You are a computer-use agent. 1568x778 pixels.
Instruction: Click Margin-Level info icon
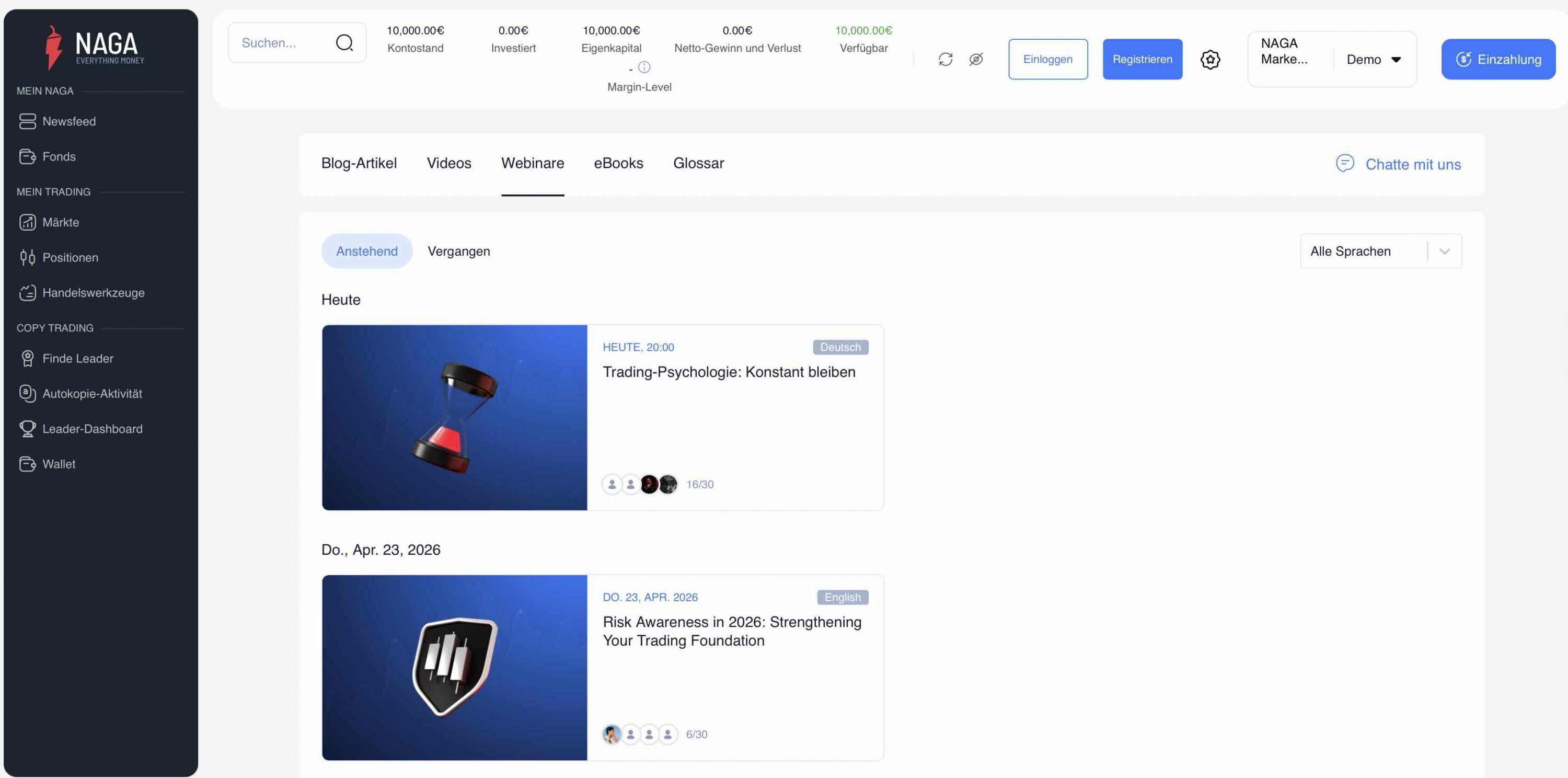point(644,67)
